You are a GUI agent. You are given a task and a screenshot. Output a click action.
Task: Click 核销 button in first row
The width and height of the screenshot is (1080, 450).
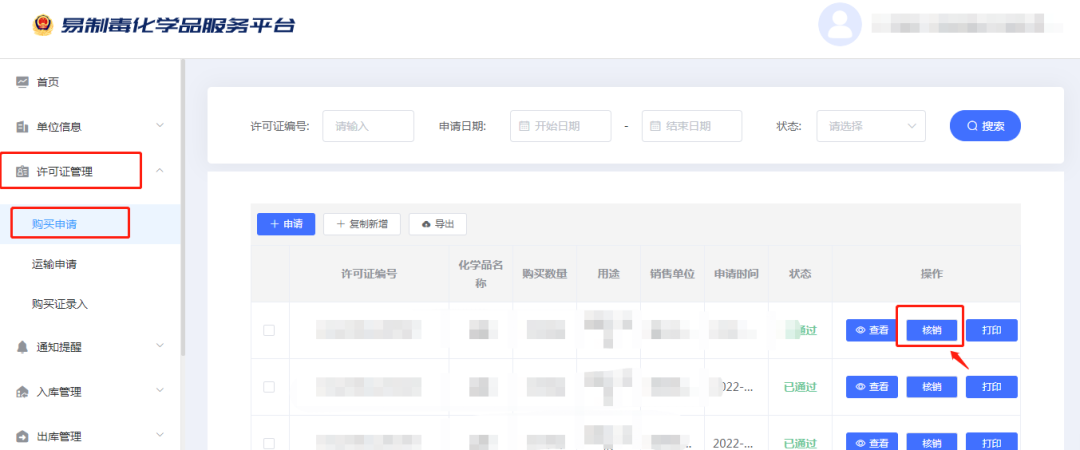point(930,330)
